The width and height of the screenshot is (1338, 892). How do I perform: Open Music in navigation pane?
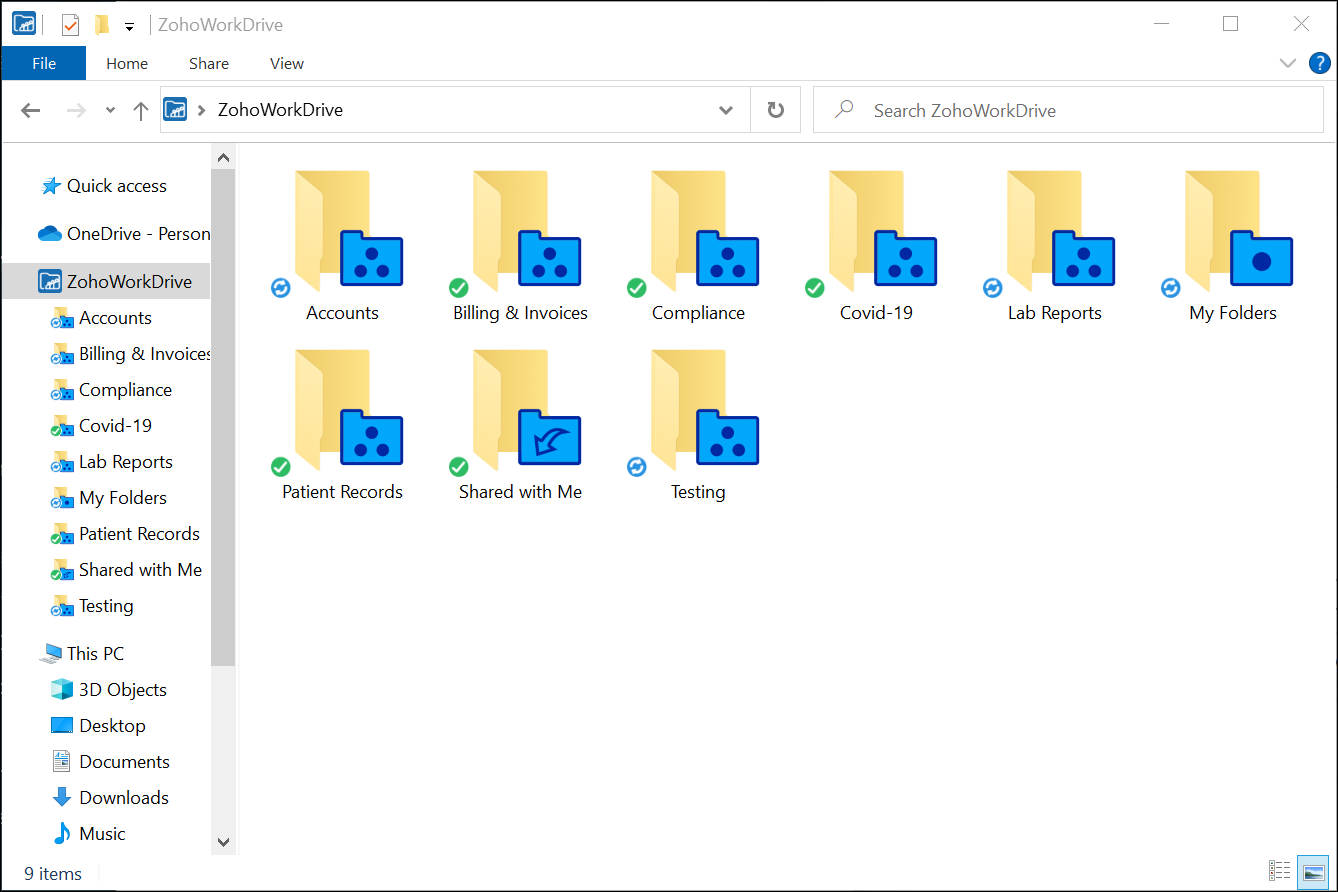point(89,834)
